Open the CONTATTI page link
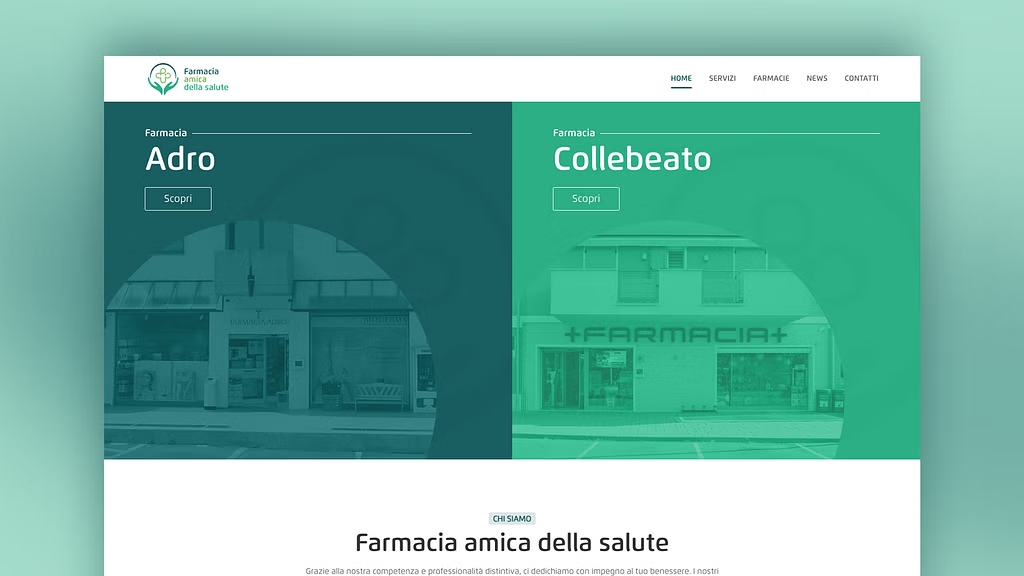 tap(861, 78)
